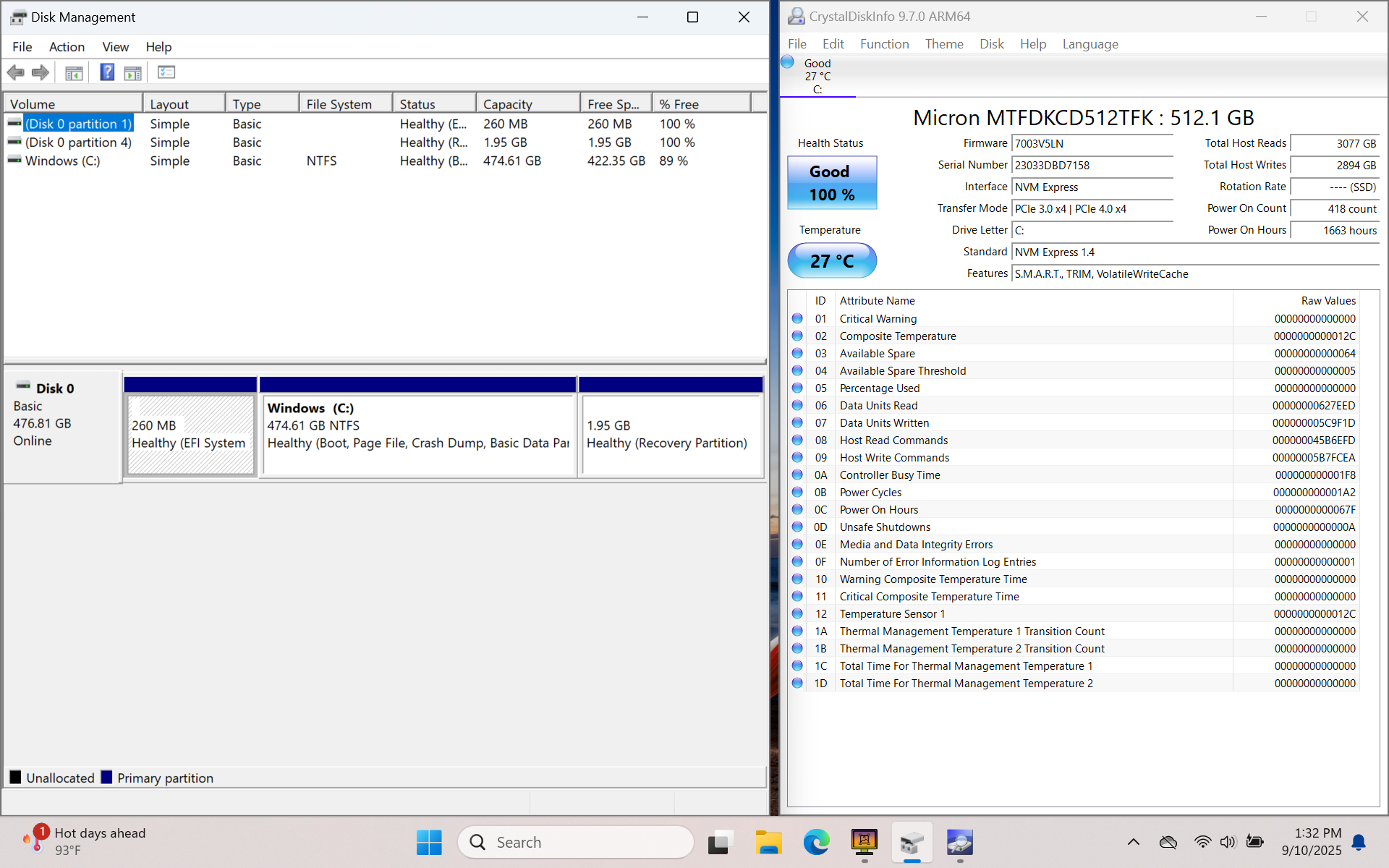Select the Composite Temperature attribute row
The height and width of the screenshot is (868, 1389).
point(1074,336)
